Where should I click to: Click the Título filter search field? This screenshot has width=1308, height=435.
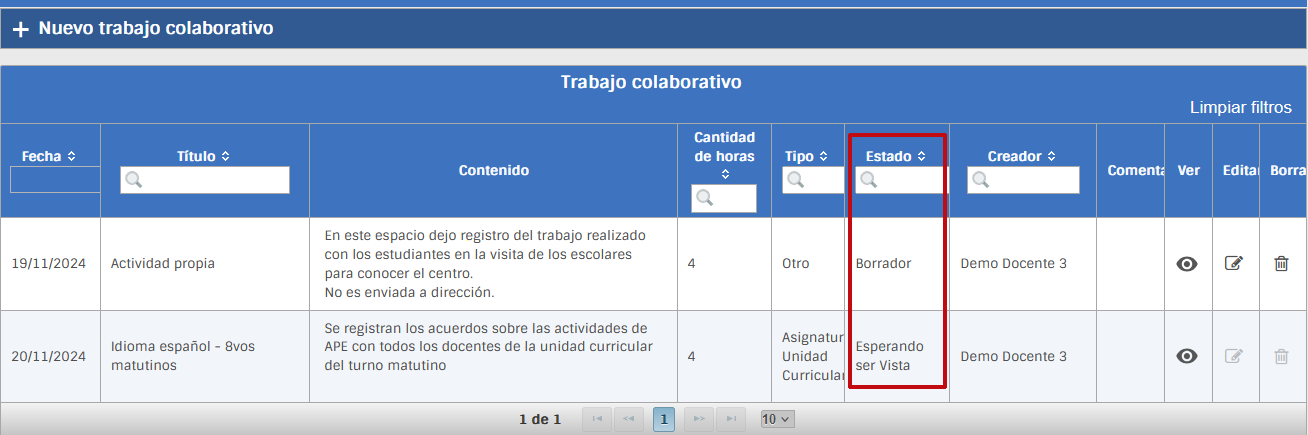(205, 180)
